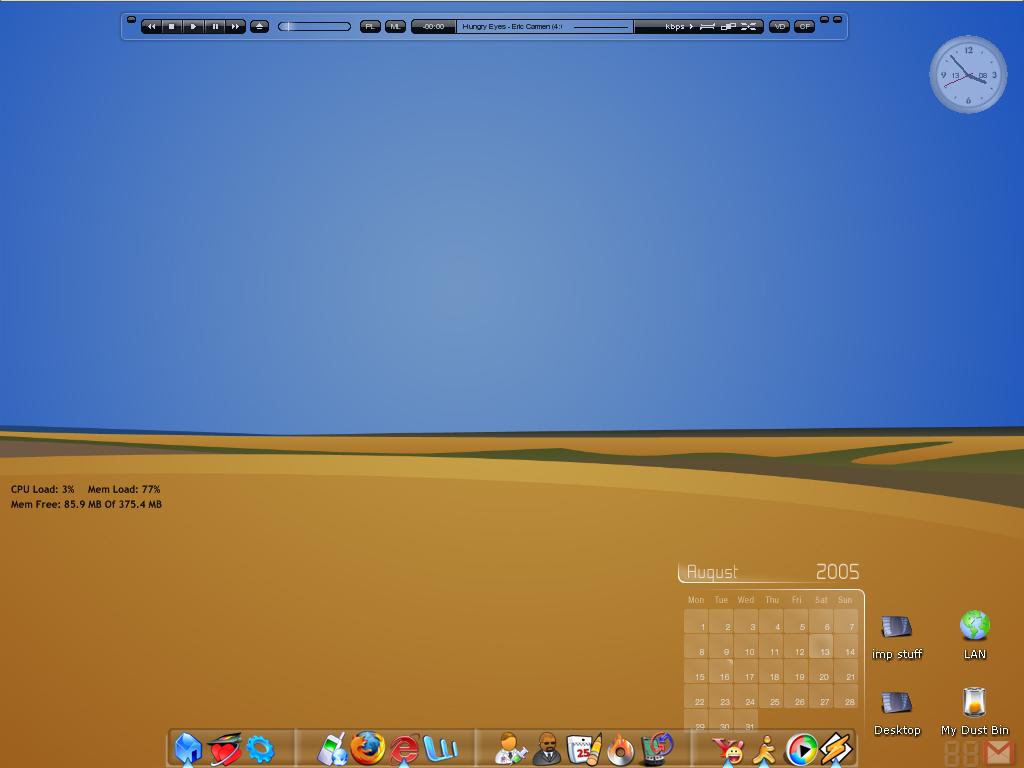Open the My Dust Bin icon
Viewport: 1024px width, 768px height.
pyautogui.click(x=974, y=712)
